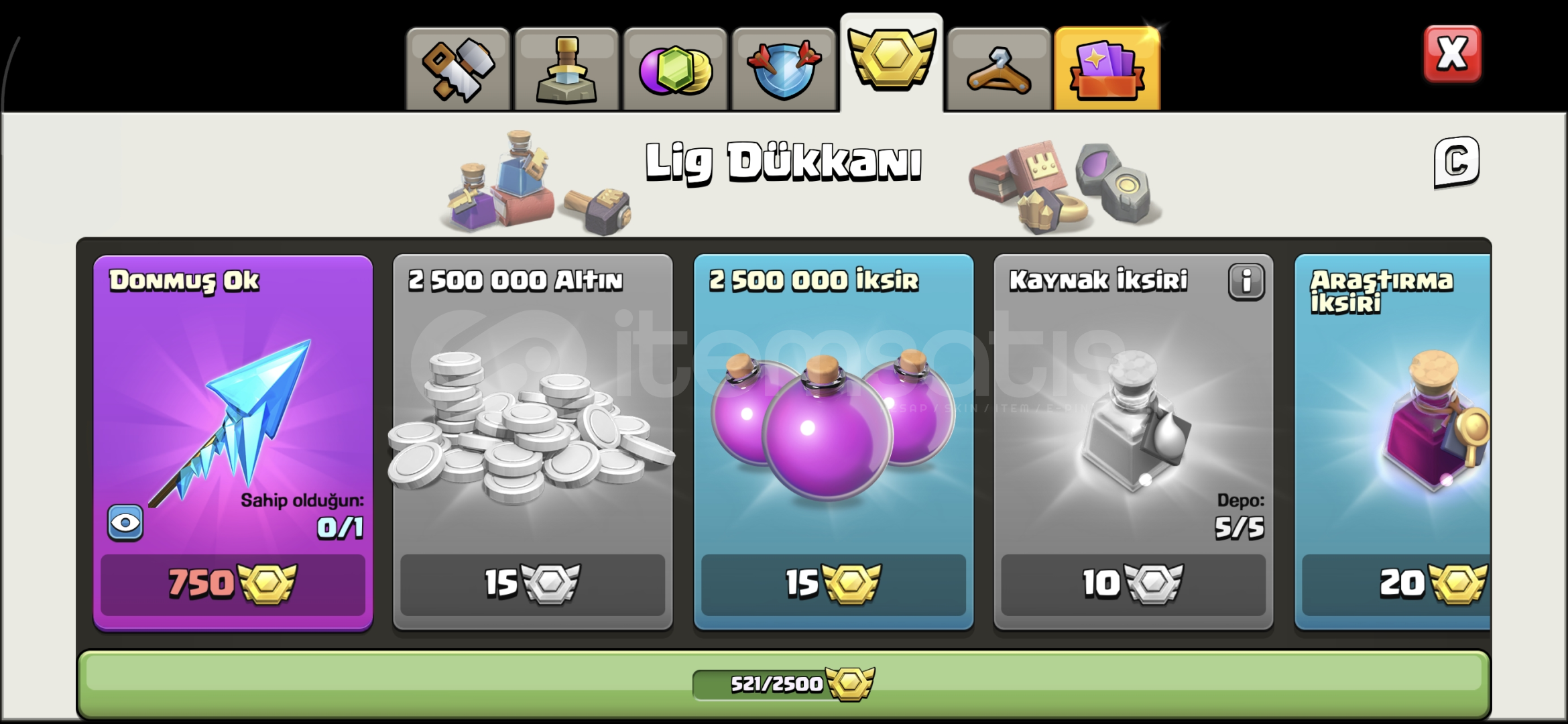Buy 2 500 000 Altın for 15 medals
Screen dimensions: 1568x724
pyautogui.click(x=532, y=584)
